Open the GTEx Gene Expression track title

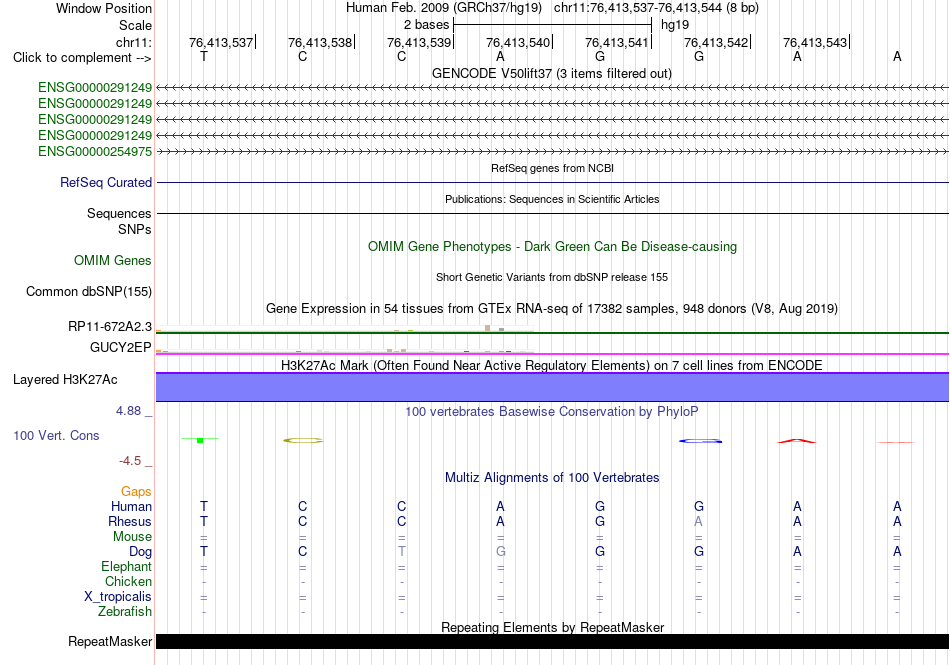(552, 308)
